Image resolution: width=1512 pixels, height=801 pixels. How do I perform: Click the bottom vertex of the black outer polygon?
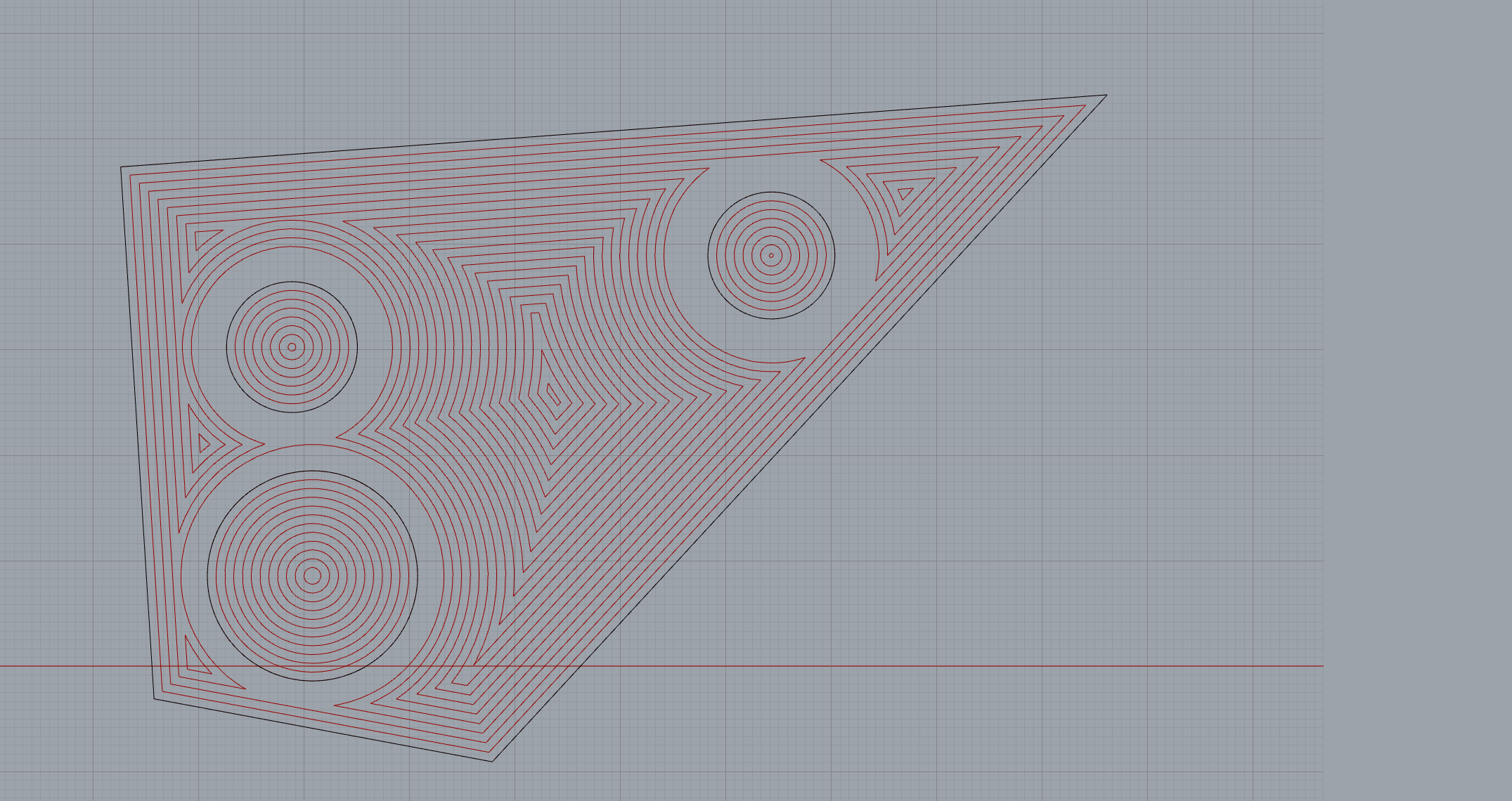click(492, 760)
